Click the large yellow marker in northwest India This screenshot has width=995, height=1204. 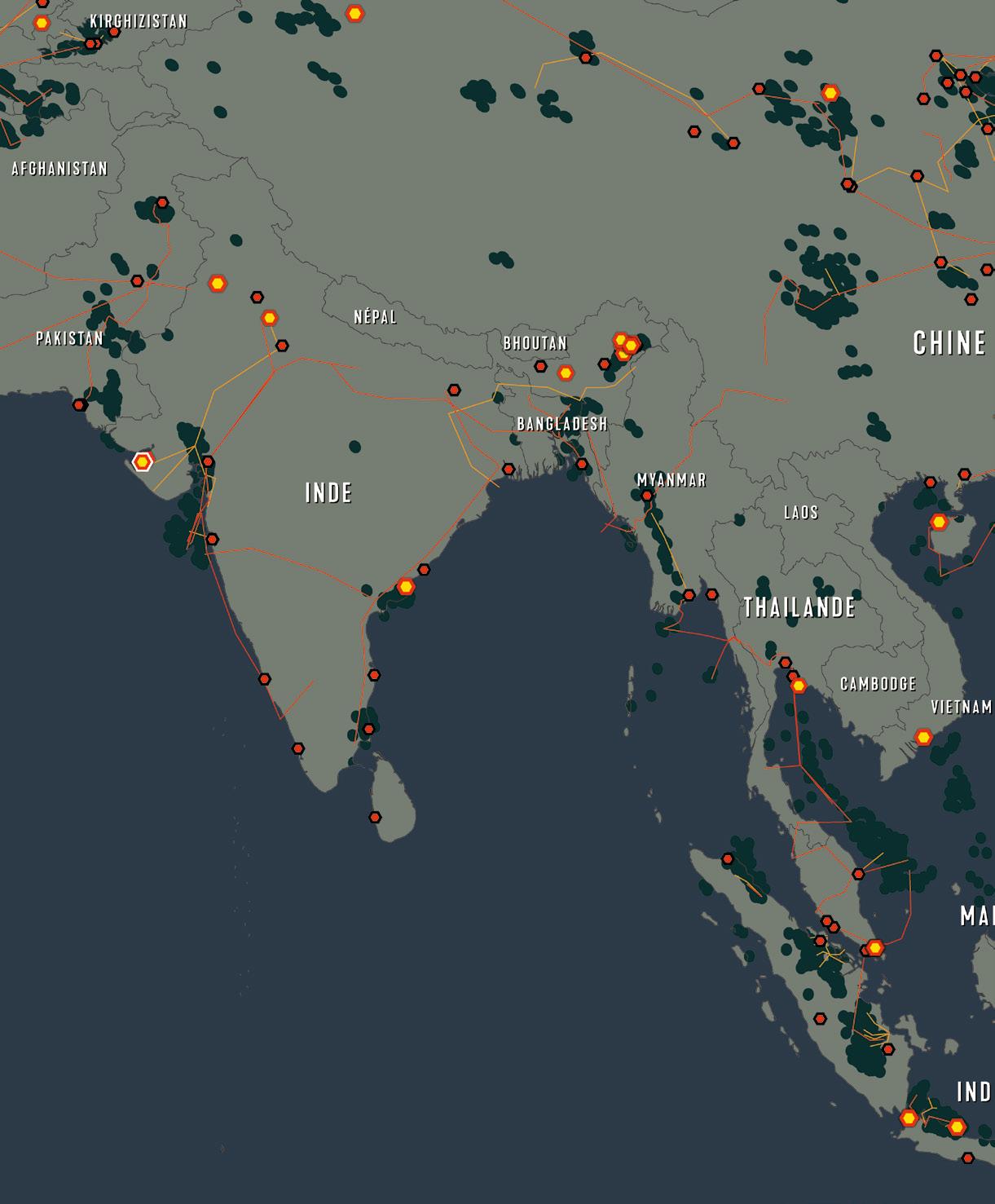[x=218, y=284]
